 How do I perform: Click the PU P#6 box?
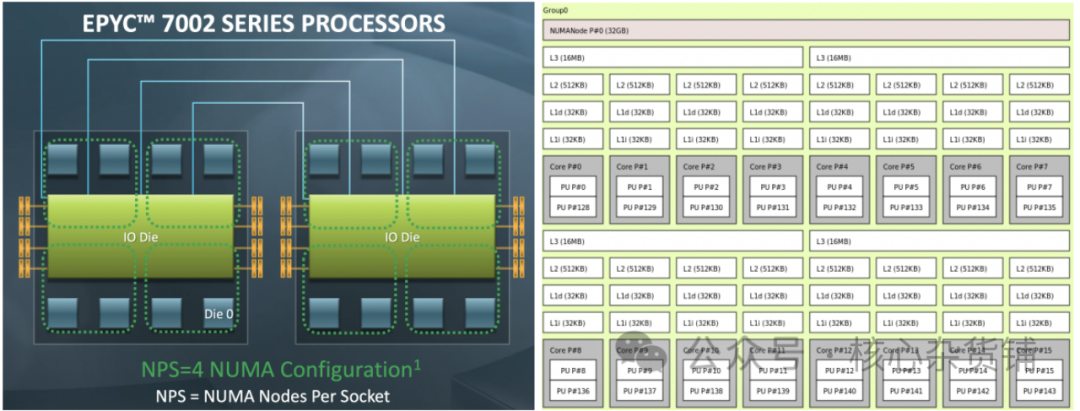pyautogui.click(x=973, y=187)
